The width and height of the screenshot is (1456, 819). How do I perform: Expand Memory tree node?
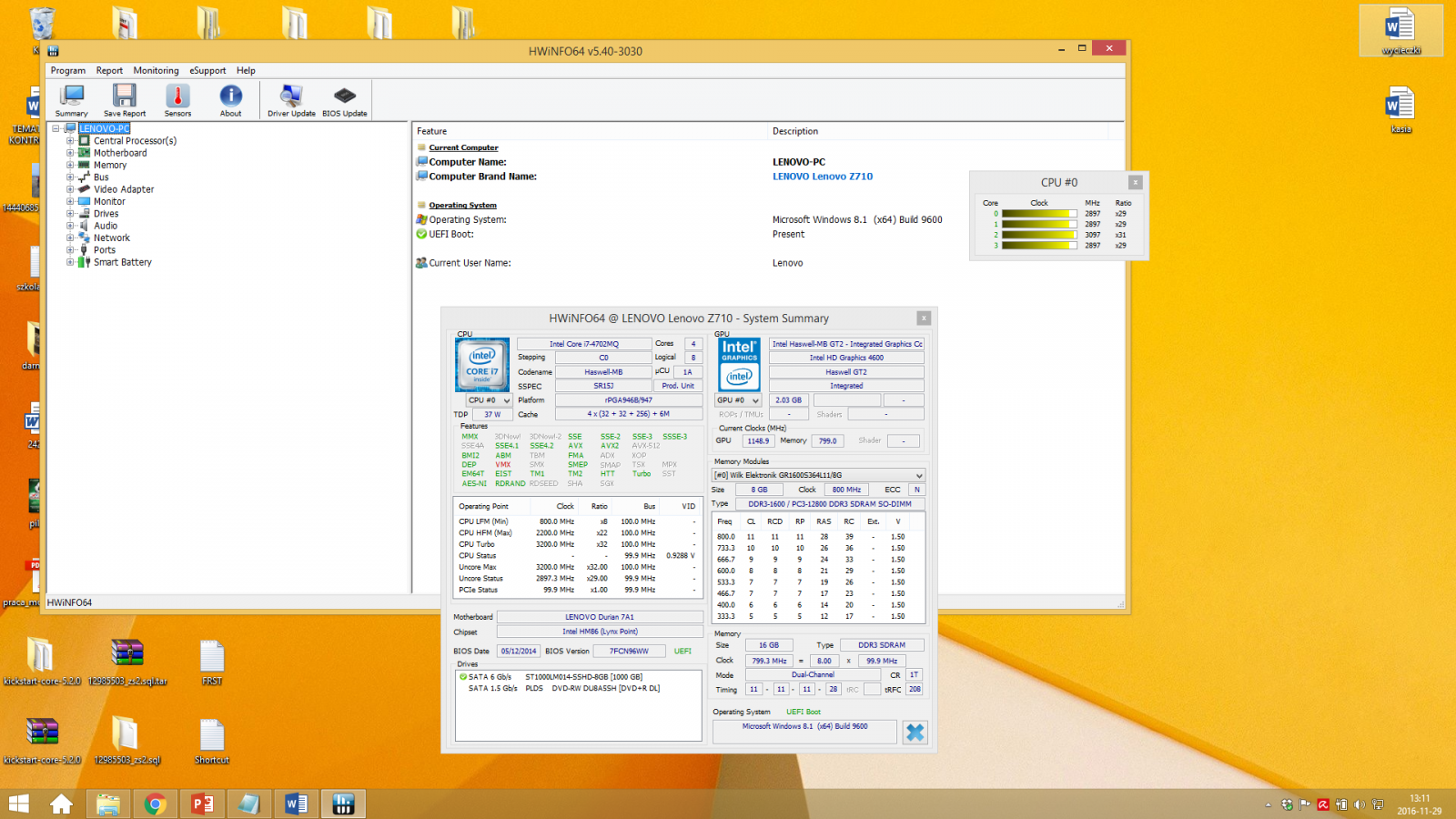coord(70,165)
